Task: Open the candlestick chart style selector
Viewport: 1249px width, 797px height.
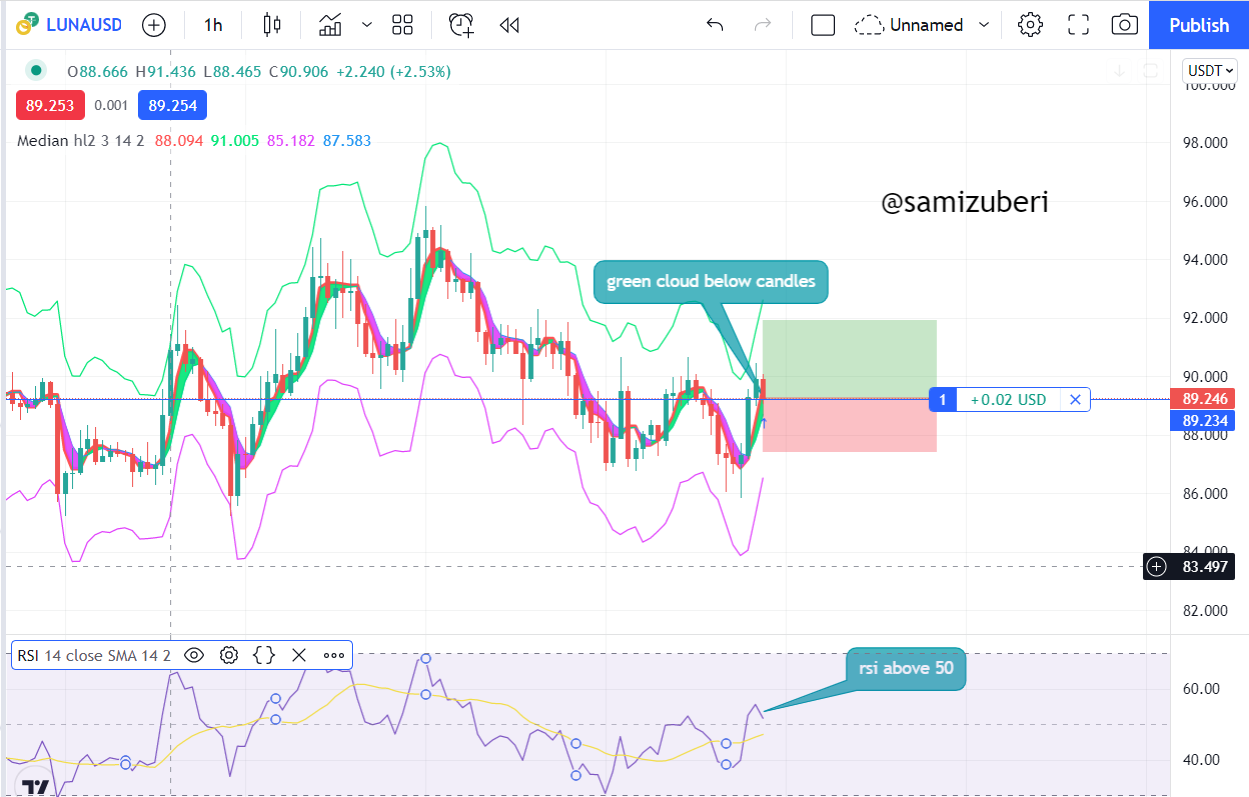Action: (272, 25)
